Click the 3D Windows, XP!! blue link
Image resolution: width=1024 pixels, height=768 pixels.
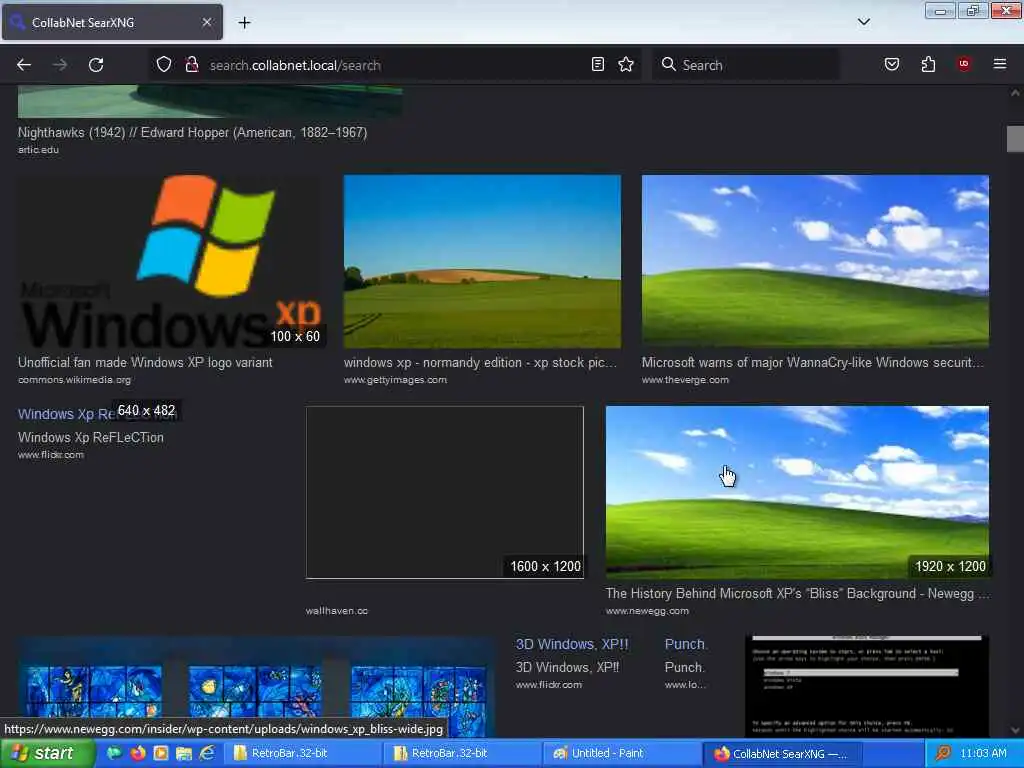pyautogui.click(x=571, y=644)
